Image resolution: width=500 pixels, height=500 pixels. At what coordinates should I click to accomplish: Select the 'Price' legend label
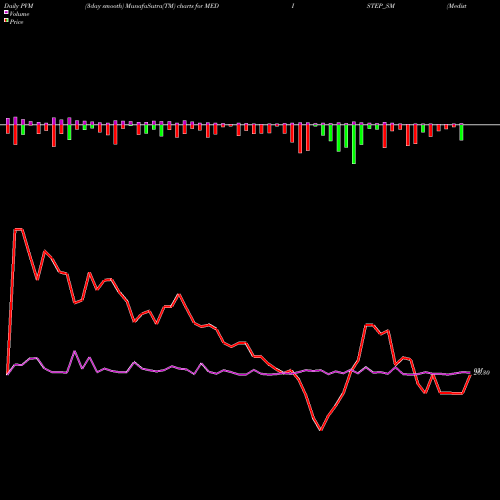[16, 22]
